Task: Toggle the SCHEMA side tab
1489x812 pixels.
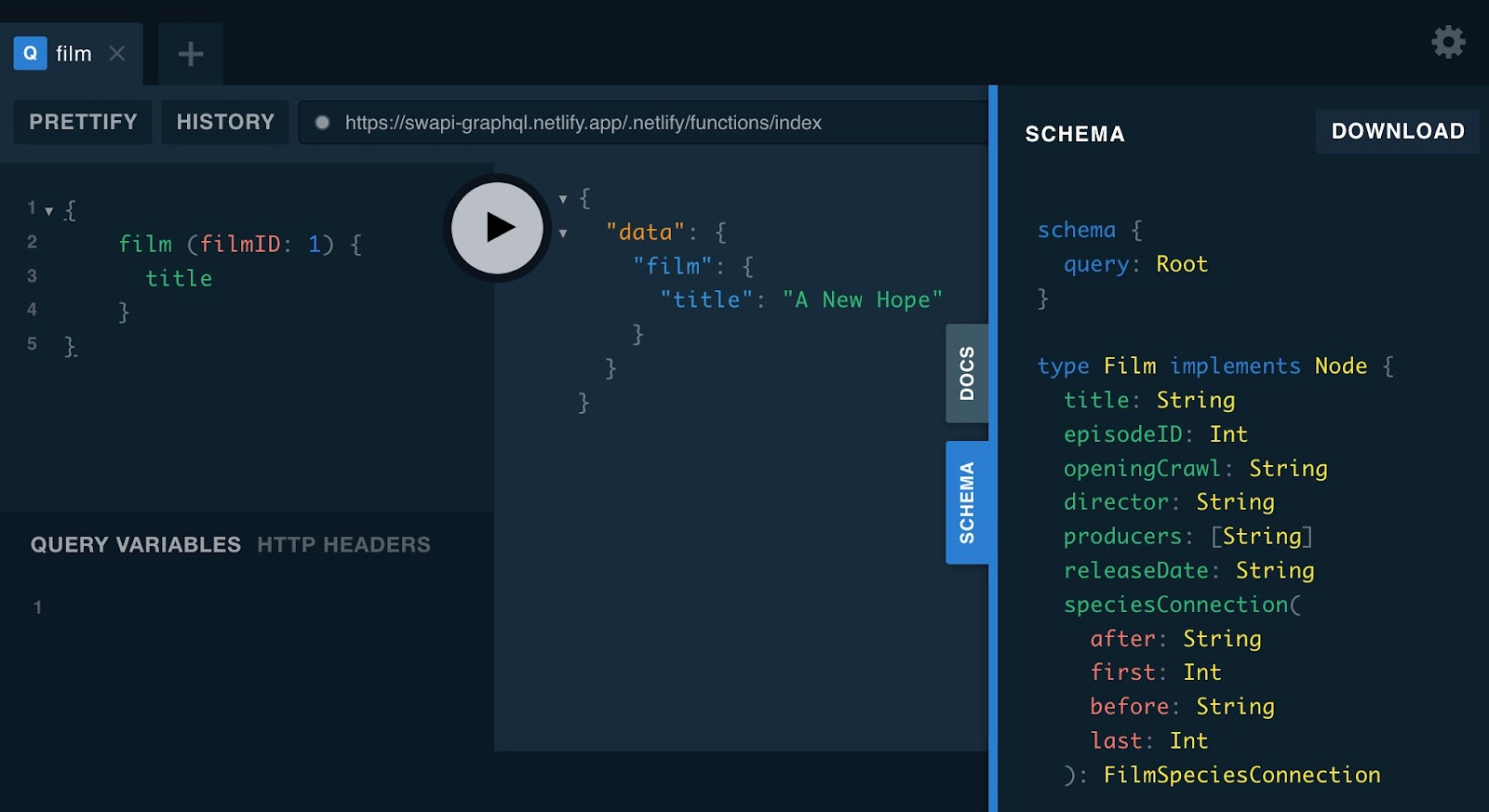Action: [967, 502]
